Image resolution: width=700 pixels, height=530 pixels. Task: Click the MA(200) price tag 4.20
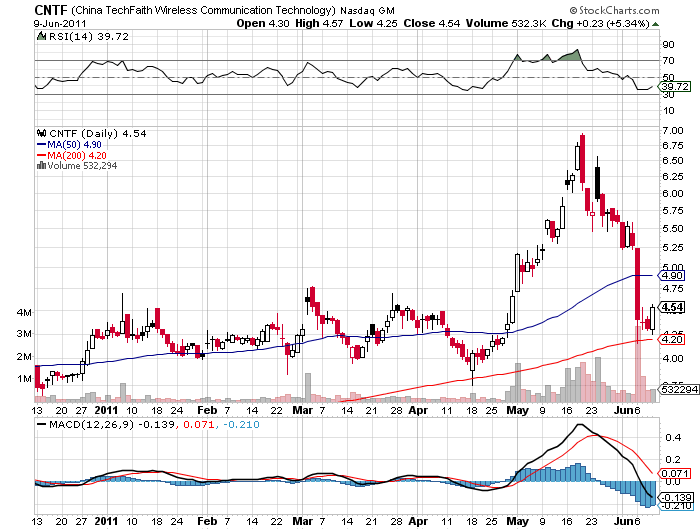point(672,339)
